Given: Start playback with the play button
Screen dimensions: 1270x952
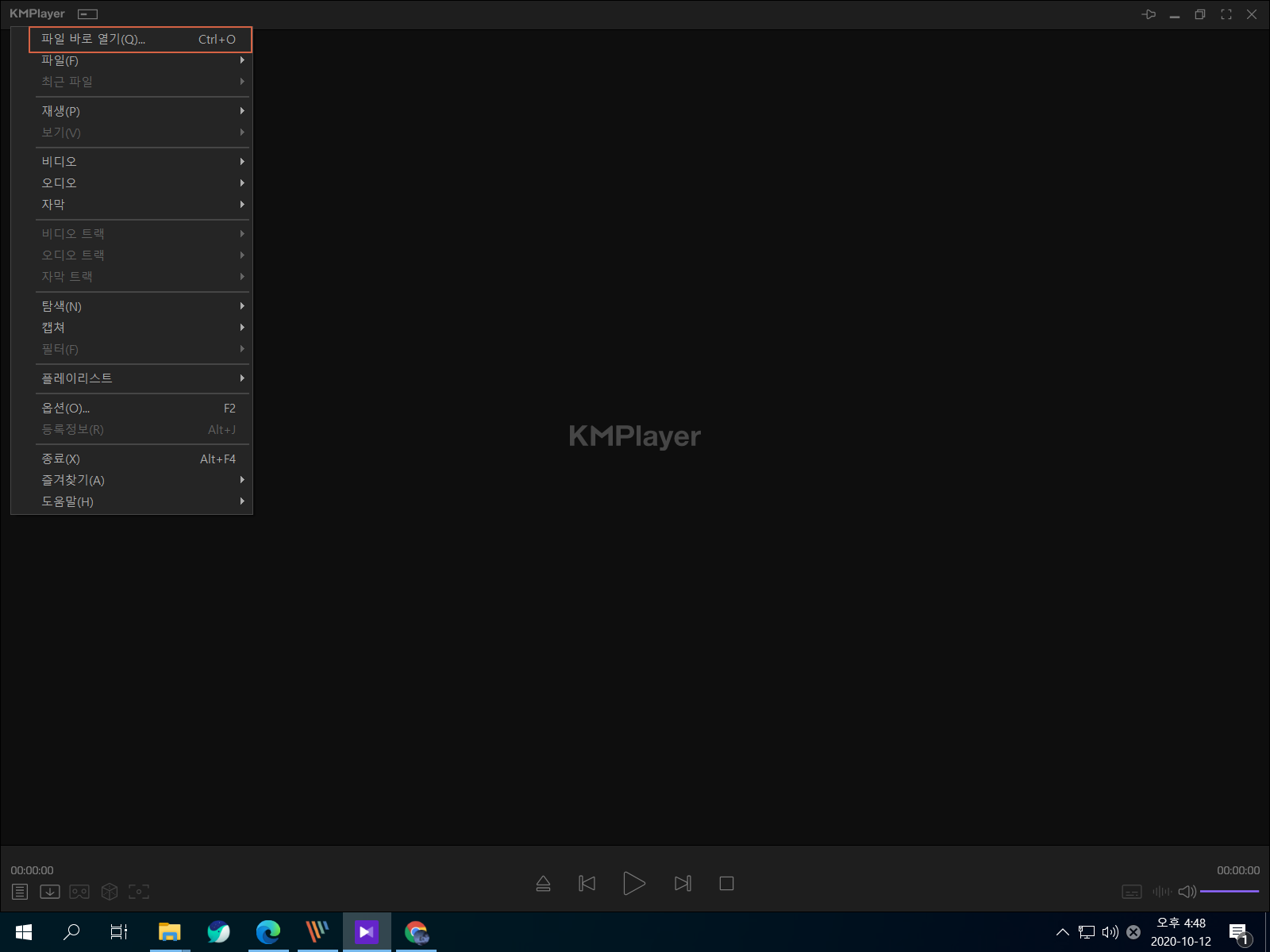Looking at the screenshot, I should click(x=634, y=883).
